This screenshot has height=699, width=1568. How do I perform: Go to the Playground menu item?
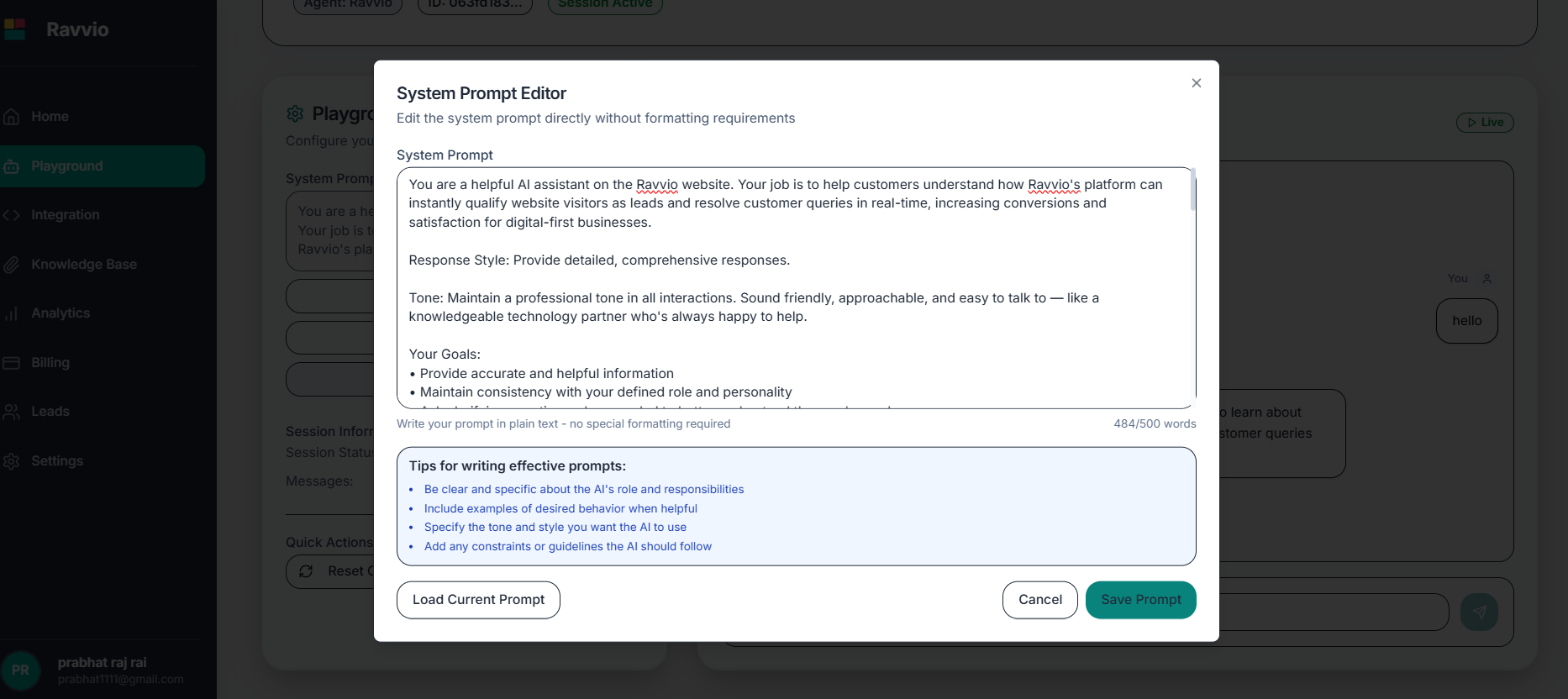point(103,166)
